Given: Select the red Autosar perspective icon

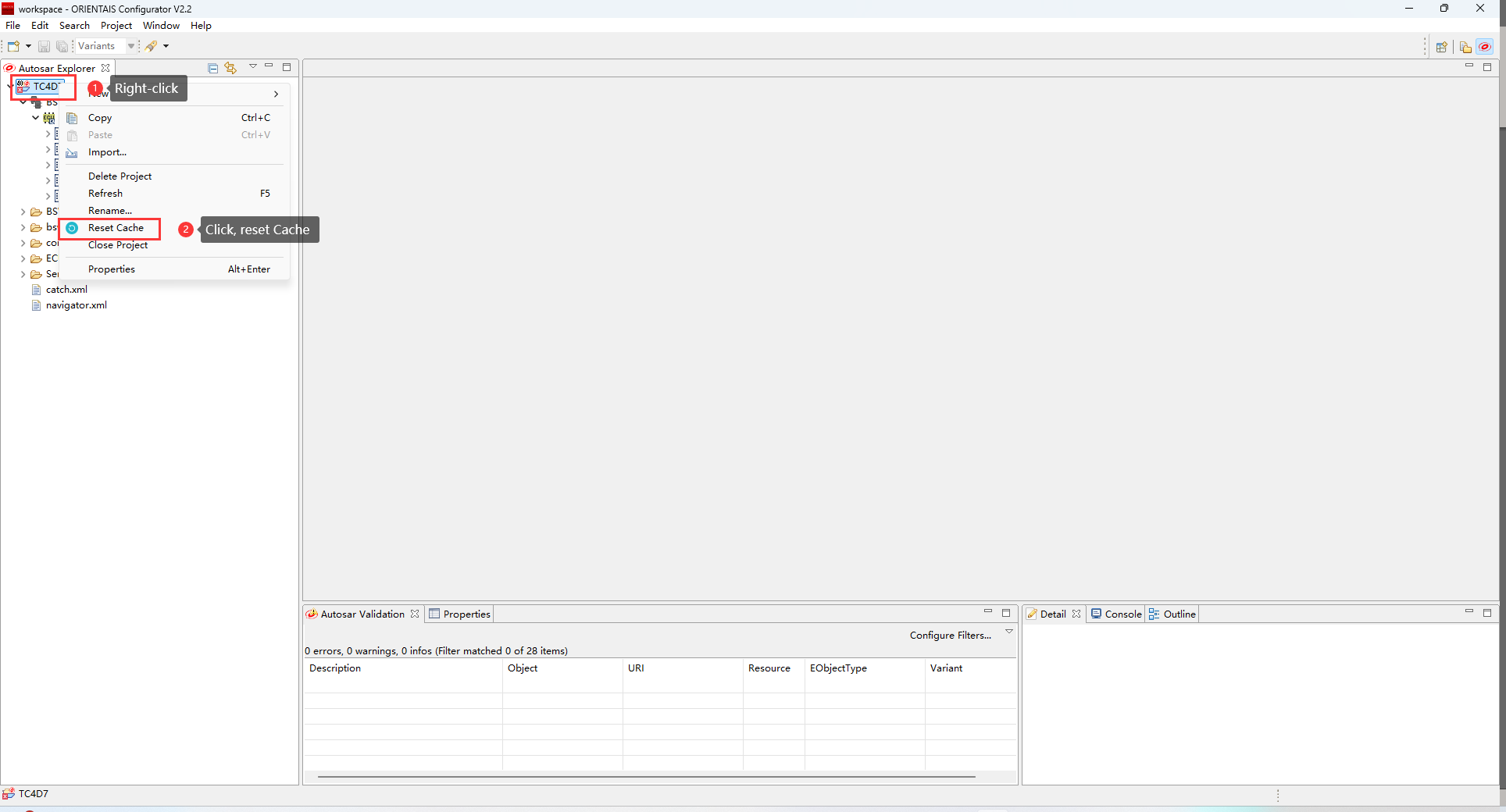Looking at the screenshot, I should [x=1485, y=47].
